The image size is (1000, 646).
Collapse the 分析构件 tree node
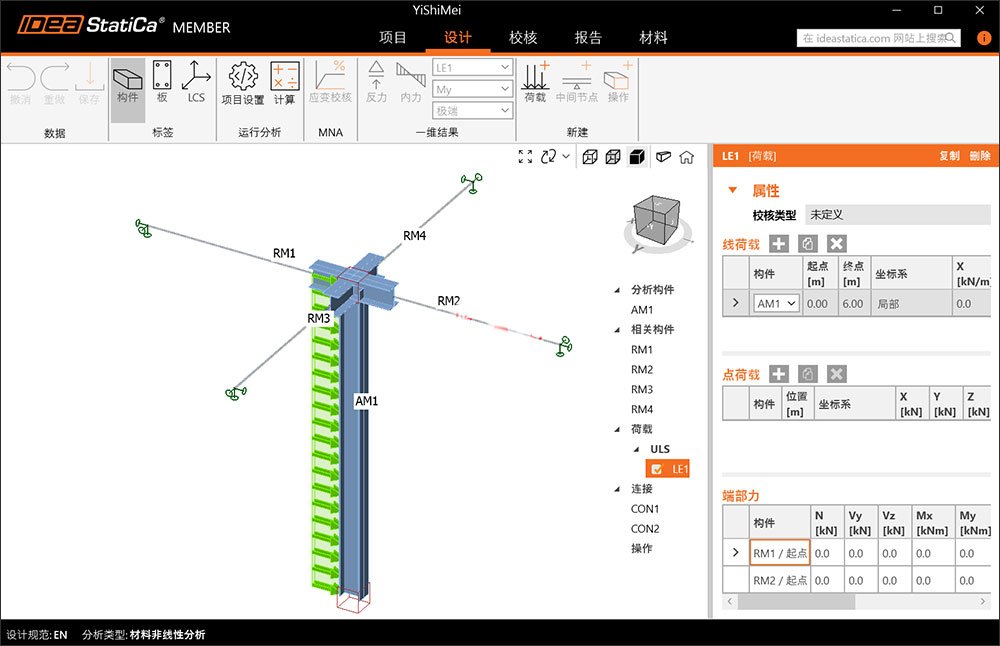click(617, 290)
